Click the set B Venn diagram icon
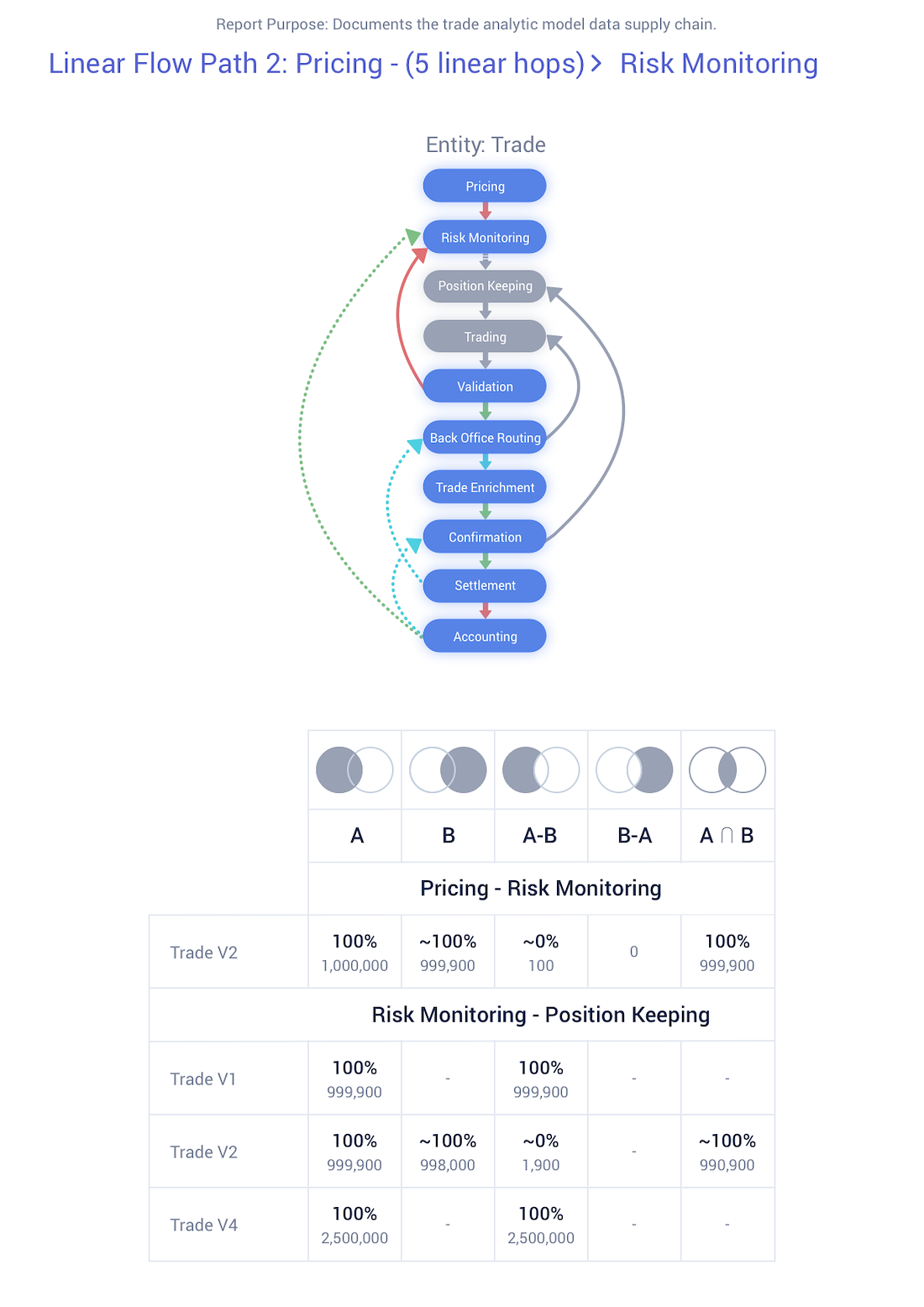Viewport: 924px width, 1307px height. point(448,770)
